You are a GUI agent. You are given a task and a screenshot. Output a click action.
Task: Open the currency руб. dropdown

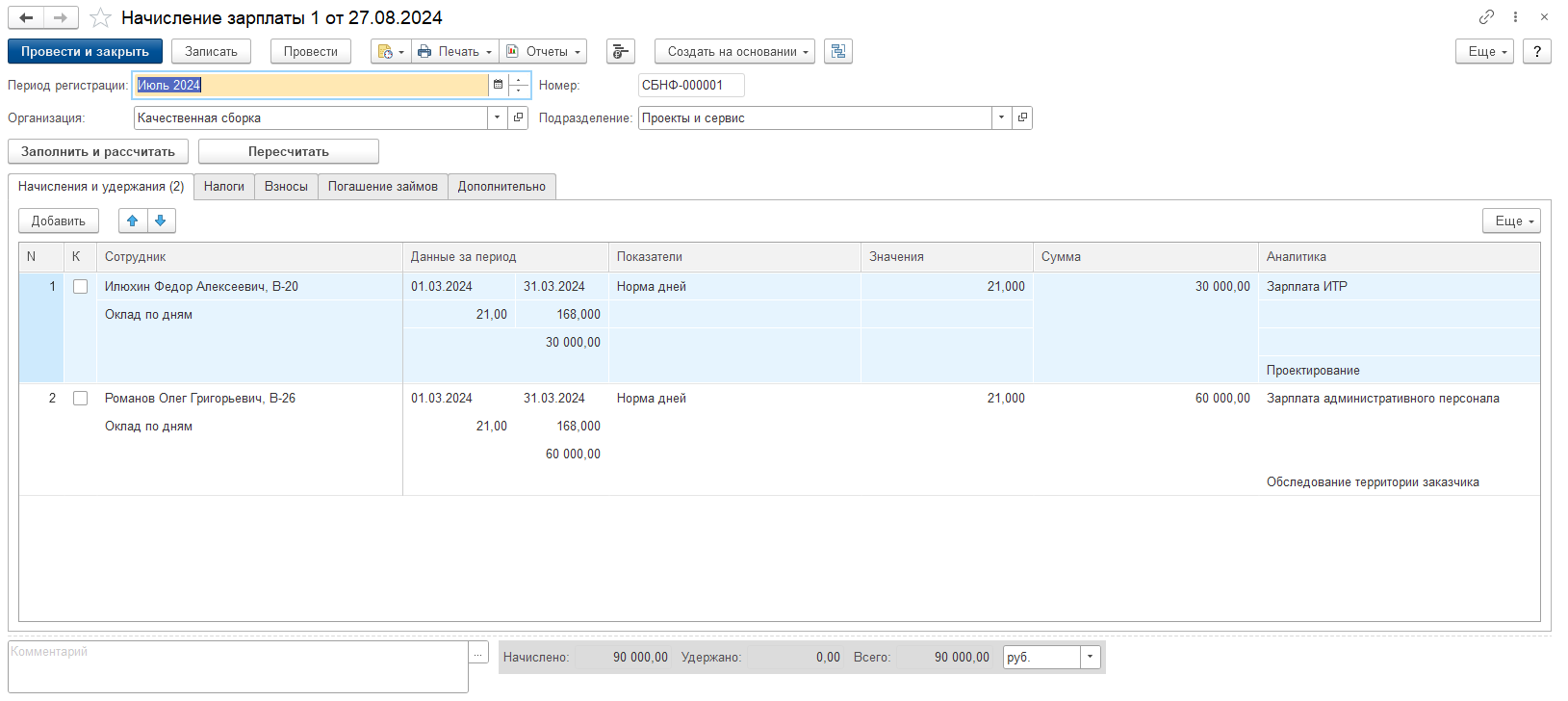tap(1090, 657)
